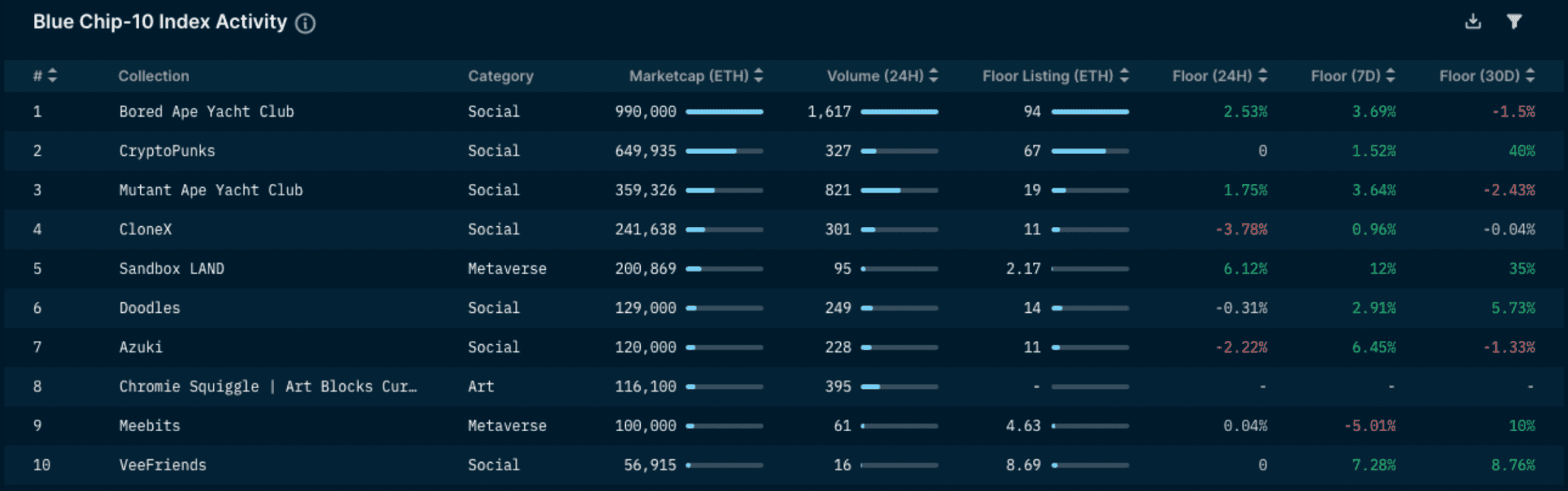Image resolution: width=1568 pixels, height=491 pixels.
Task: Sort table by Marketcap (ETH) arrows
Action: pos(758,75)
